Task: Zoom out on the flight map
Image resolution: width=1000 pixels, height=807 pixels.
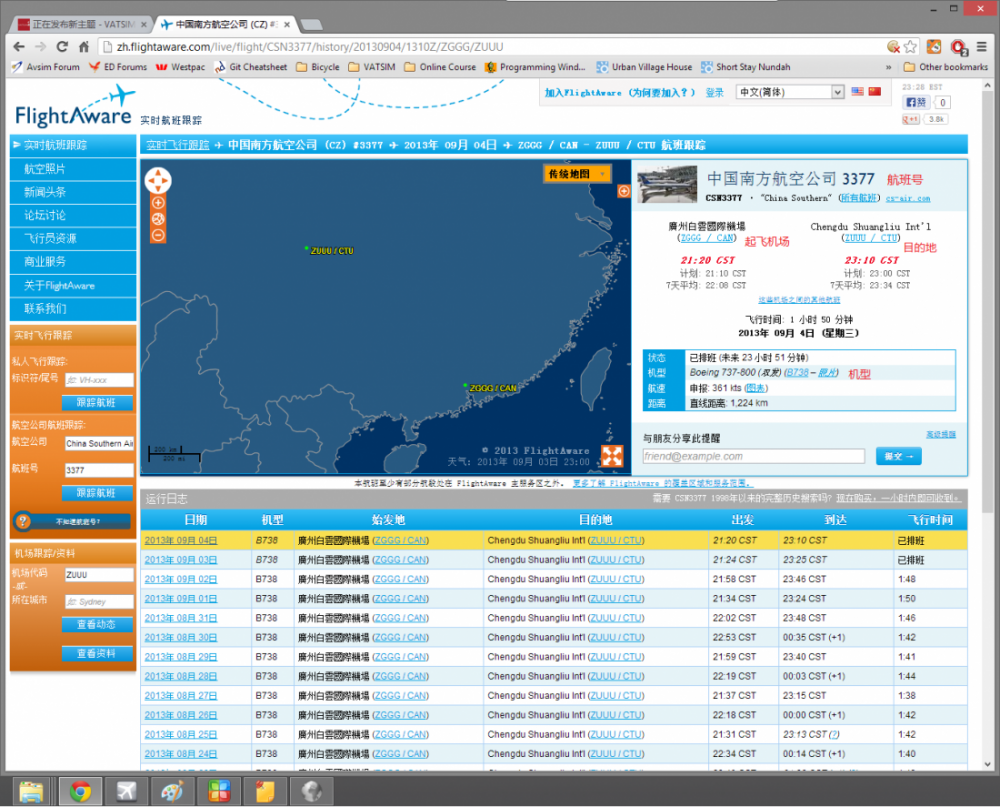Action: pos(158,235)
